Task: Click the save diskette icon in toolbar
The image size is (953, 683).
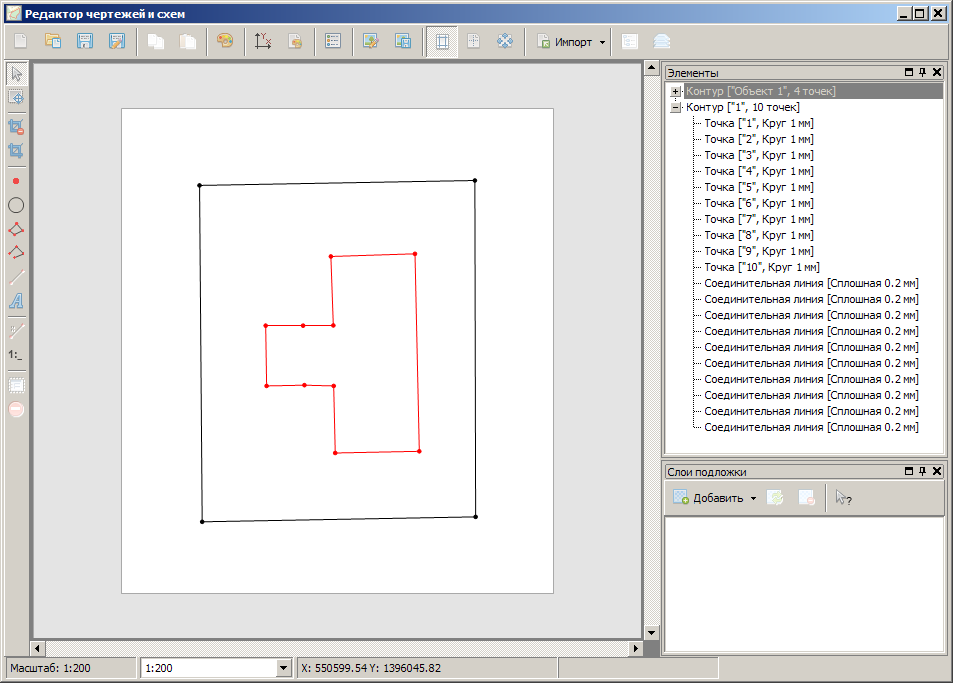Action: click(x=85, y=42)
